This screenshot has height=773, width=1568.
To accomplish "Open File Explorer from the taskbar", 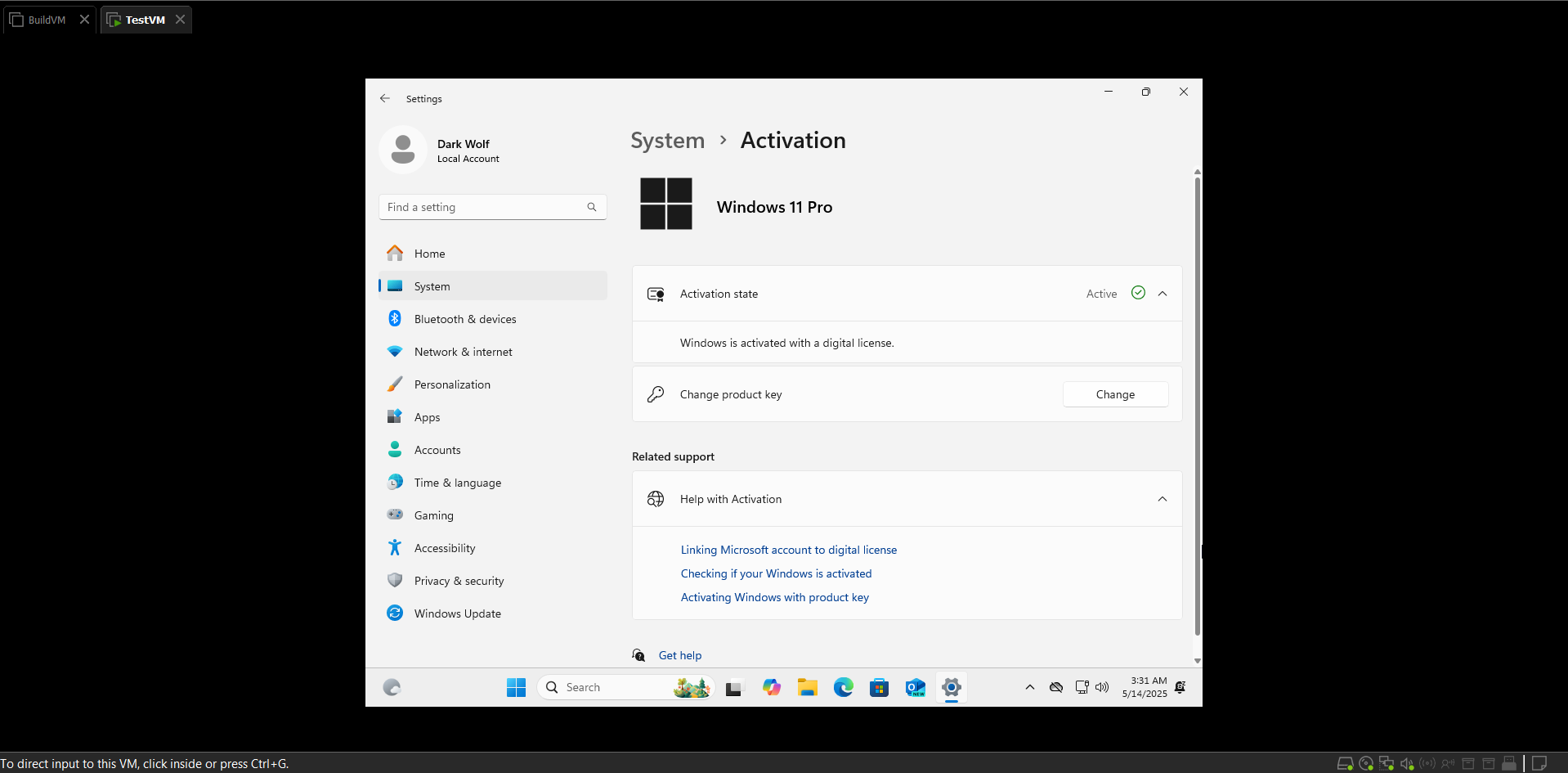I will [x=808, y=688].
